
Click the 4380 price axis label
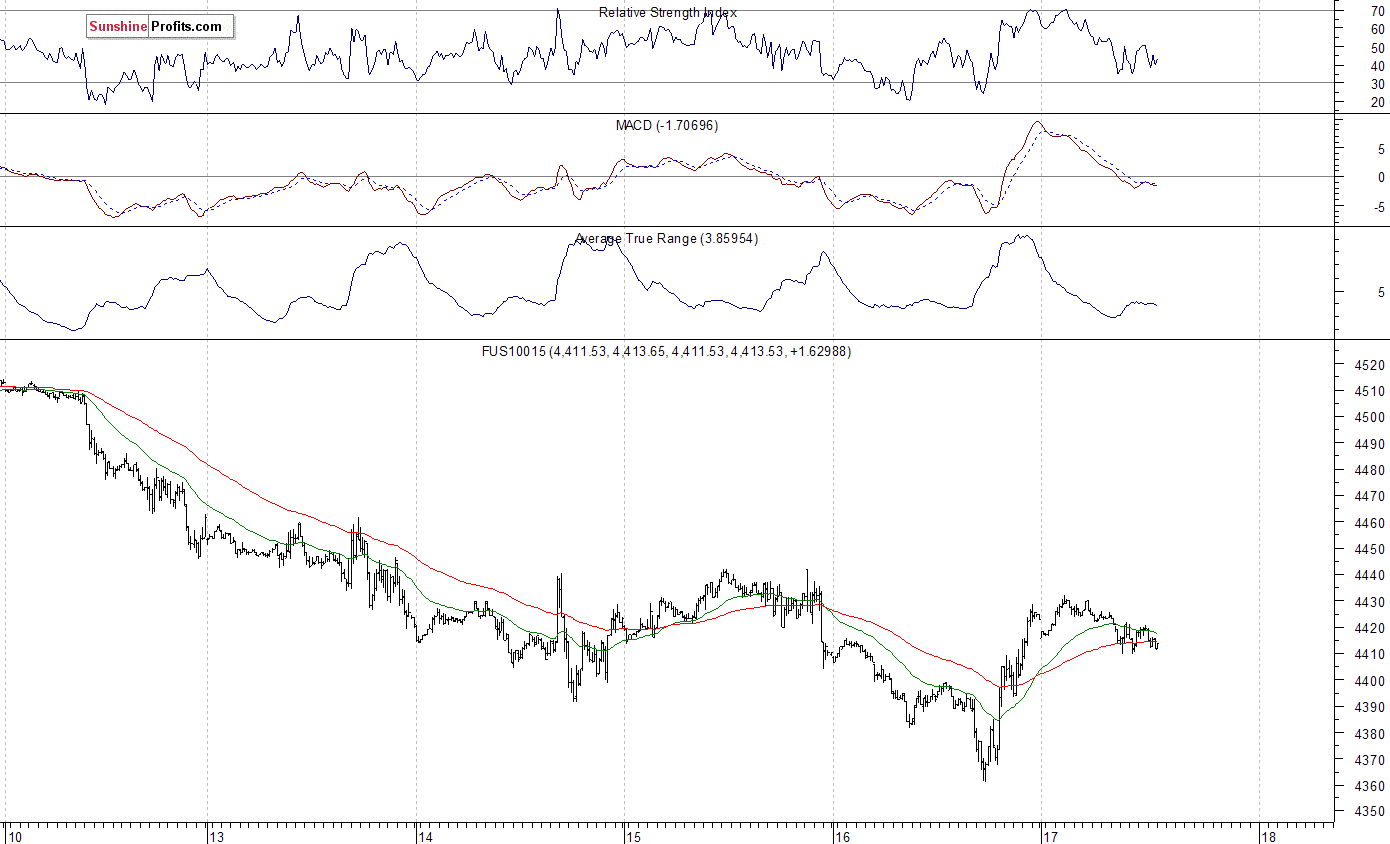[1369, 734]
